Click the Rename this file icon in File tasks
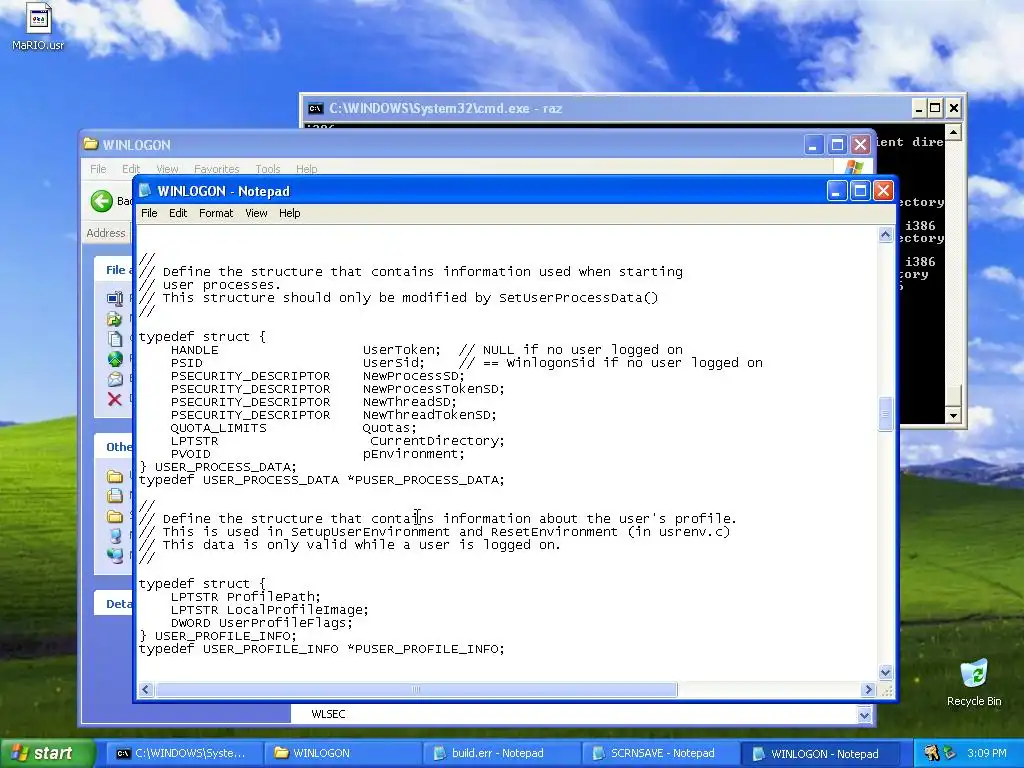This screenshot has width=1024, height=768. click(115, 299)
